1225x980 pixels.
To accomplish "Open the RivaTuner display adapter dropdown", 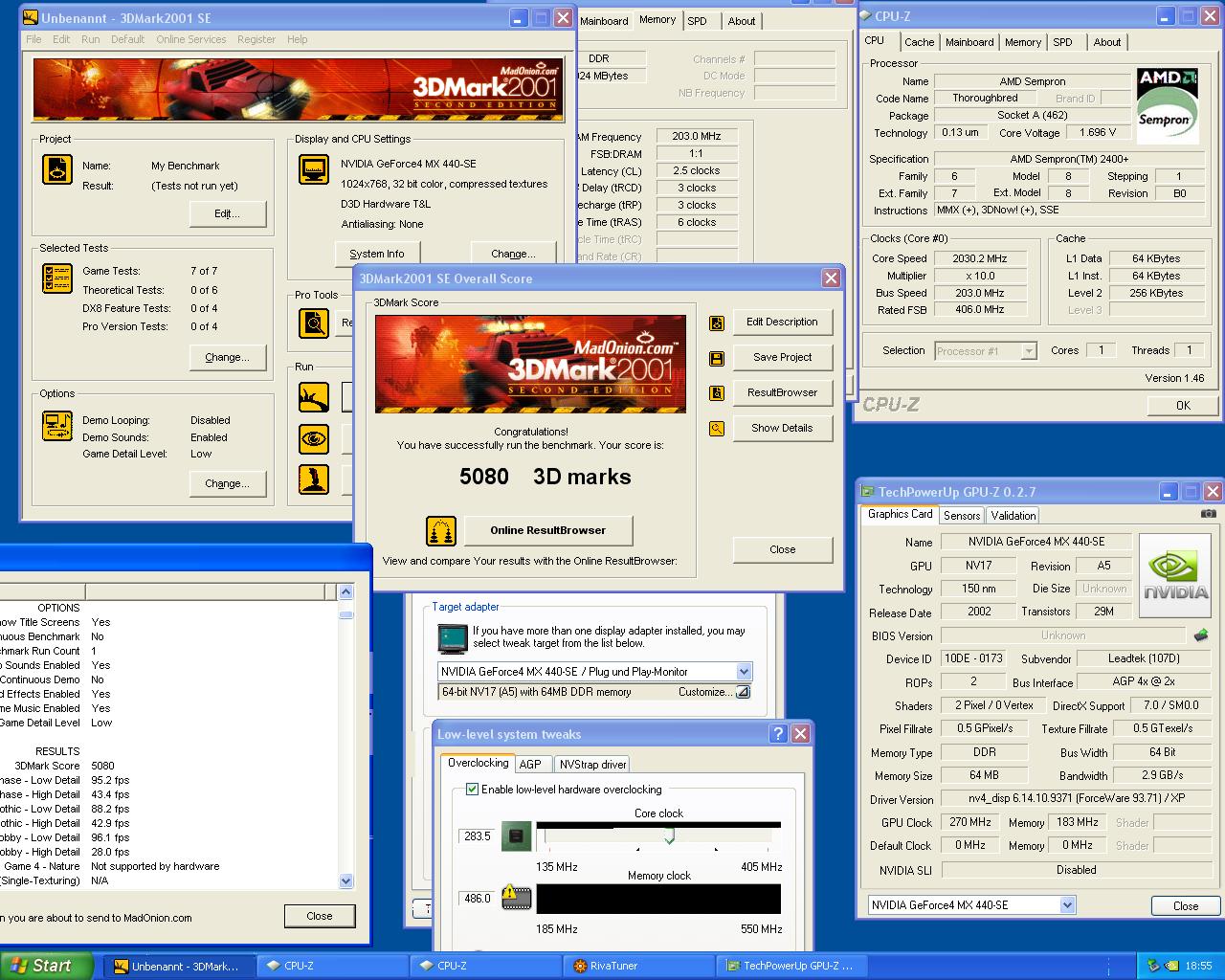I will point(744,672).
